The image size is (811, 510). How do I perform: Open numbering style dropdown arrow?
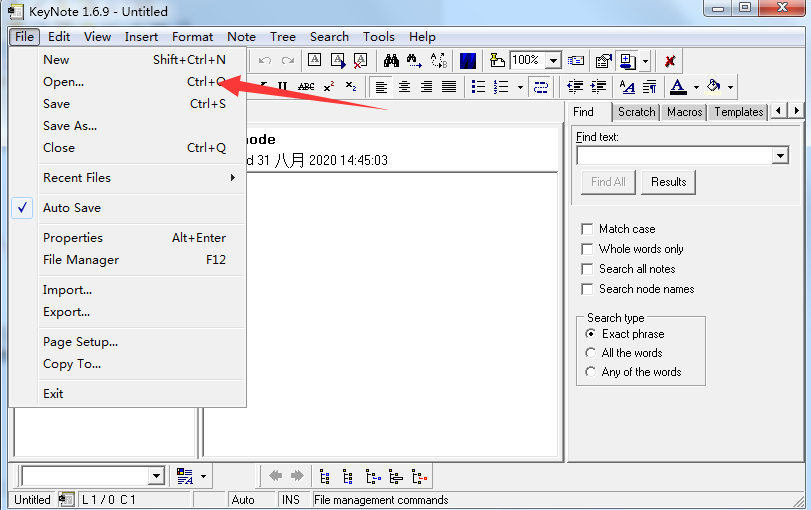click(520, 87)
